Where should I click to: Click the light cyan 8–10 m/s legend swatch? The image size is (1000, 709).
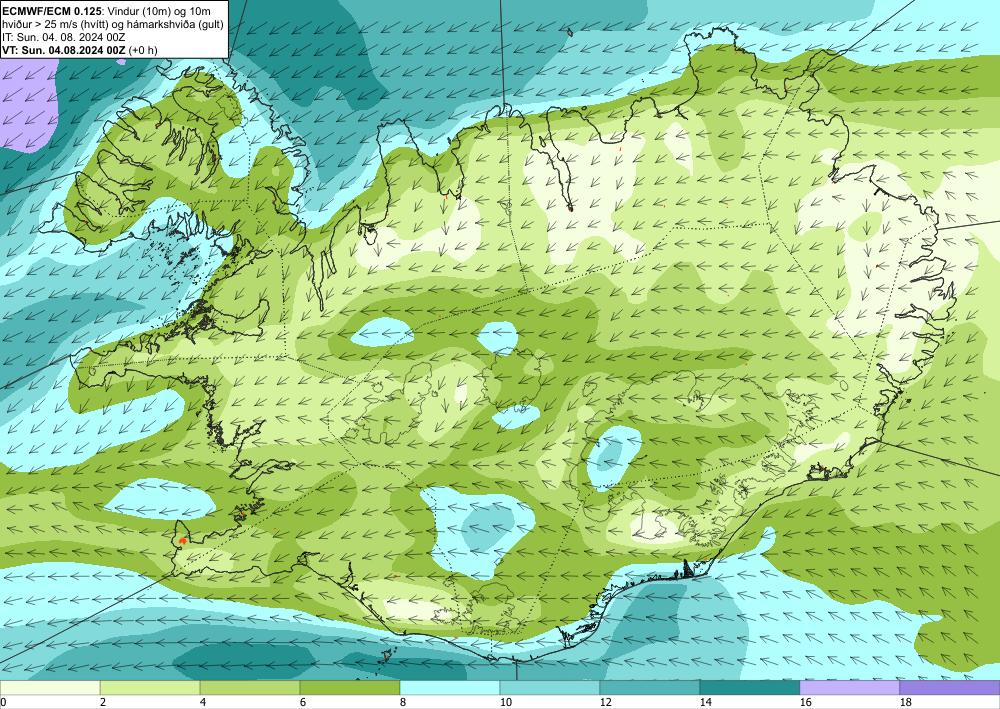450,688
